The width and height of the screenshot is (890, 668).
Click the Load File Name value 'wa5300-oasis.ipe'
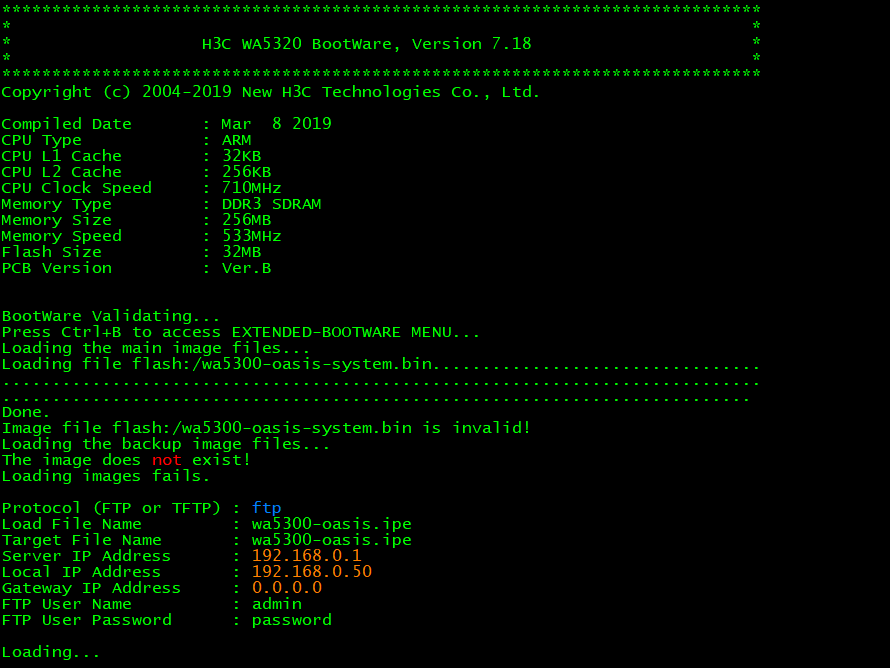click(331, 524)
